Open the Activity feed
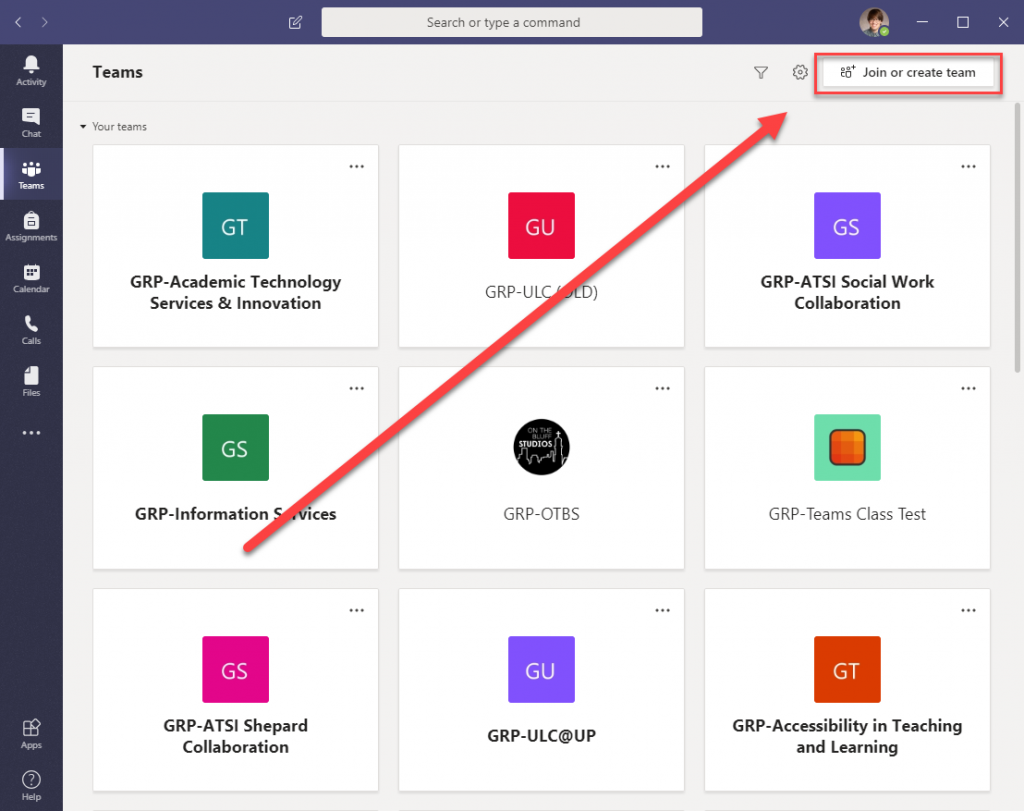The height and width of the screenshot is (811, 1024). (31, 71)
